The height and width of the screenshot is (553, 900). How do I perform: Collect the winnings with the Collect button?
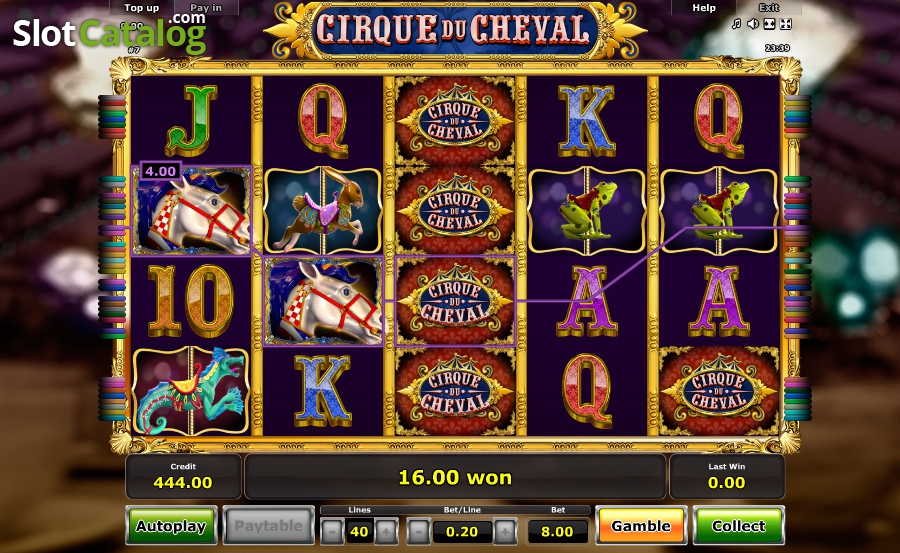(739, 525)
